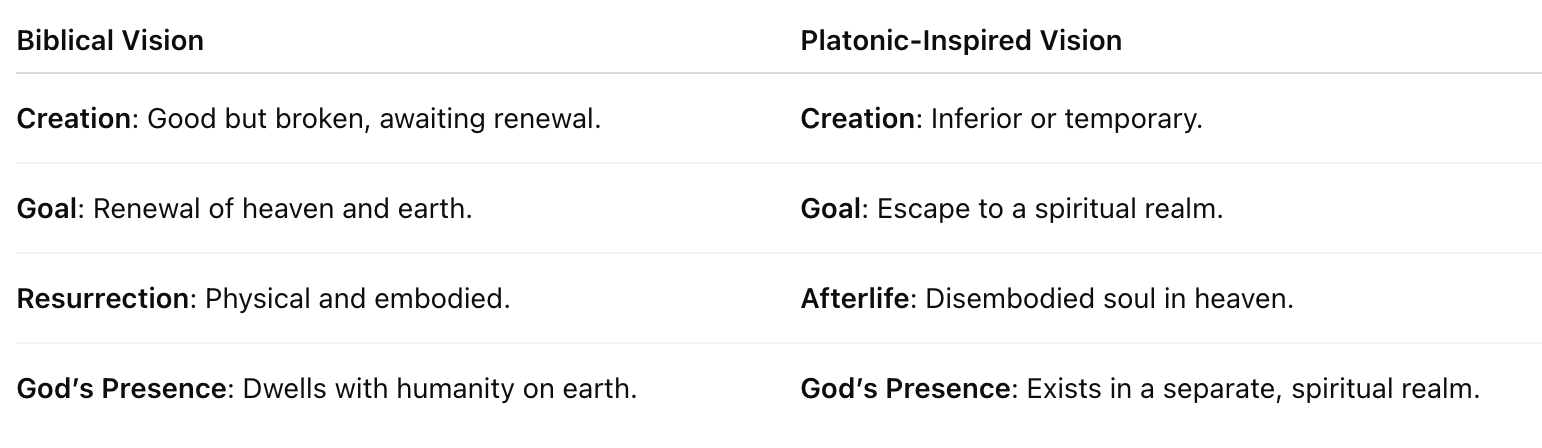1542x448 pixels.
Task: Click the text Inferior or temporary
Action: pos(1066,119)
